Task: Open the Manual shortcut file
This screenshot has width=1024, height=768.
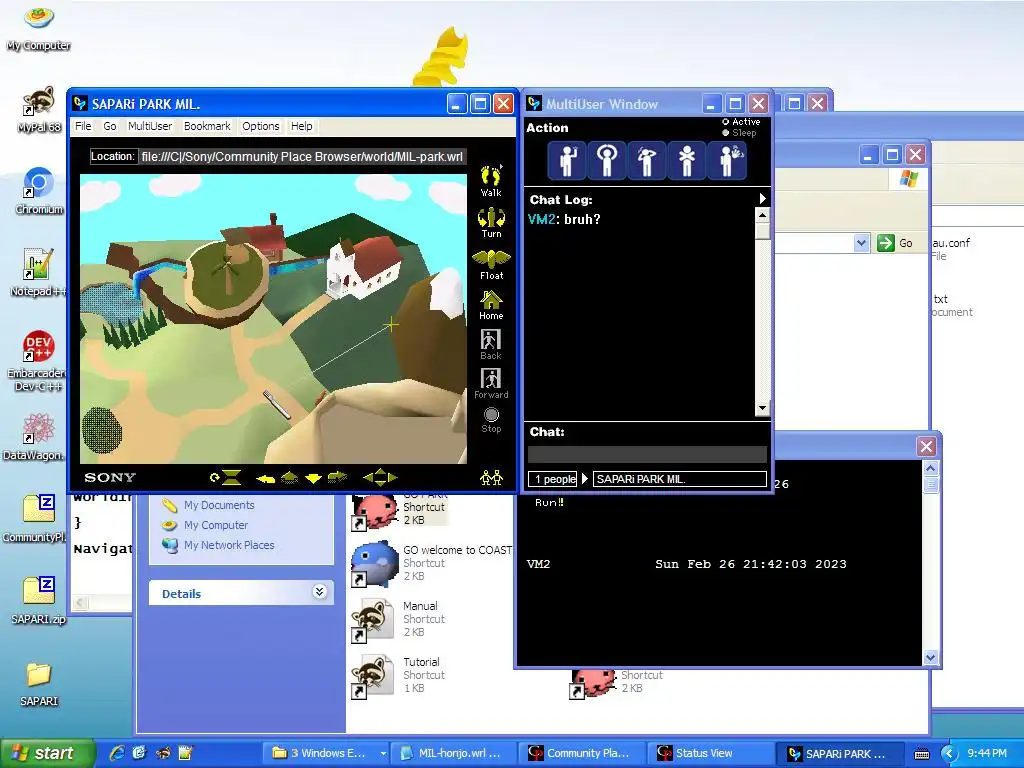Action: [x=398, y=618]
